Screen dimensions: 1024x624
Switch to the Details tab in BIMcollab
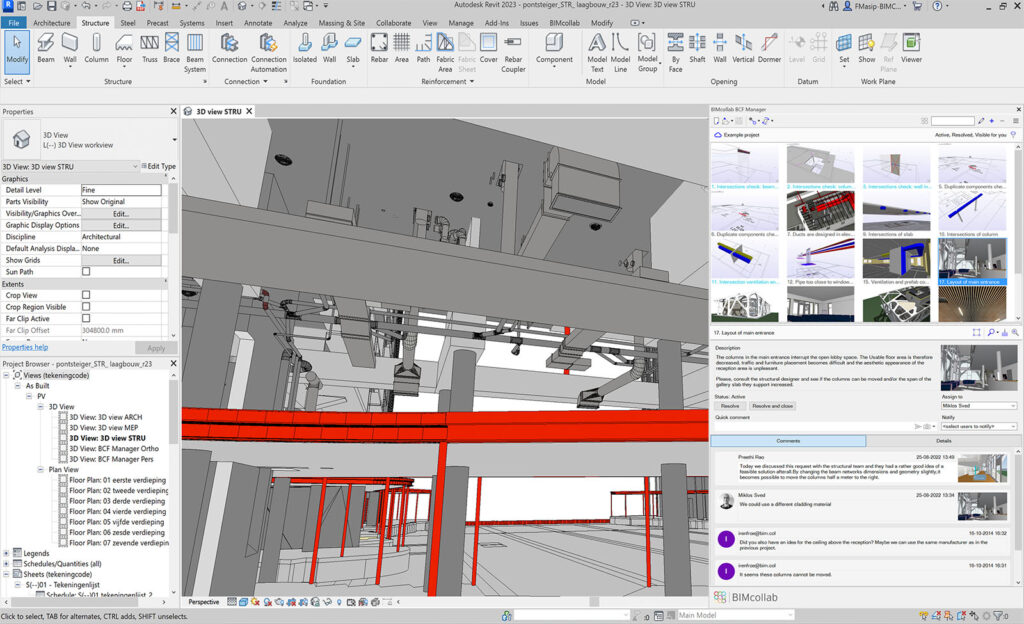(943, 441)
